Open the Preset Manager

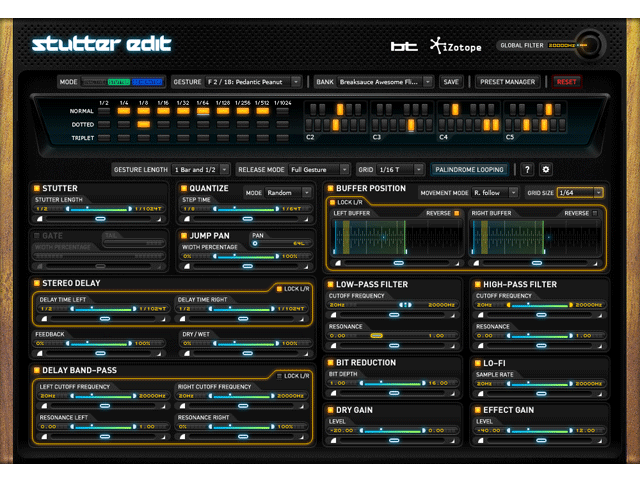point(507,82)
